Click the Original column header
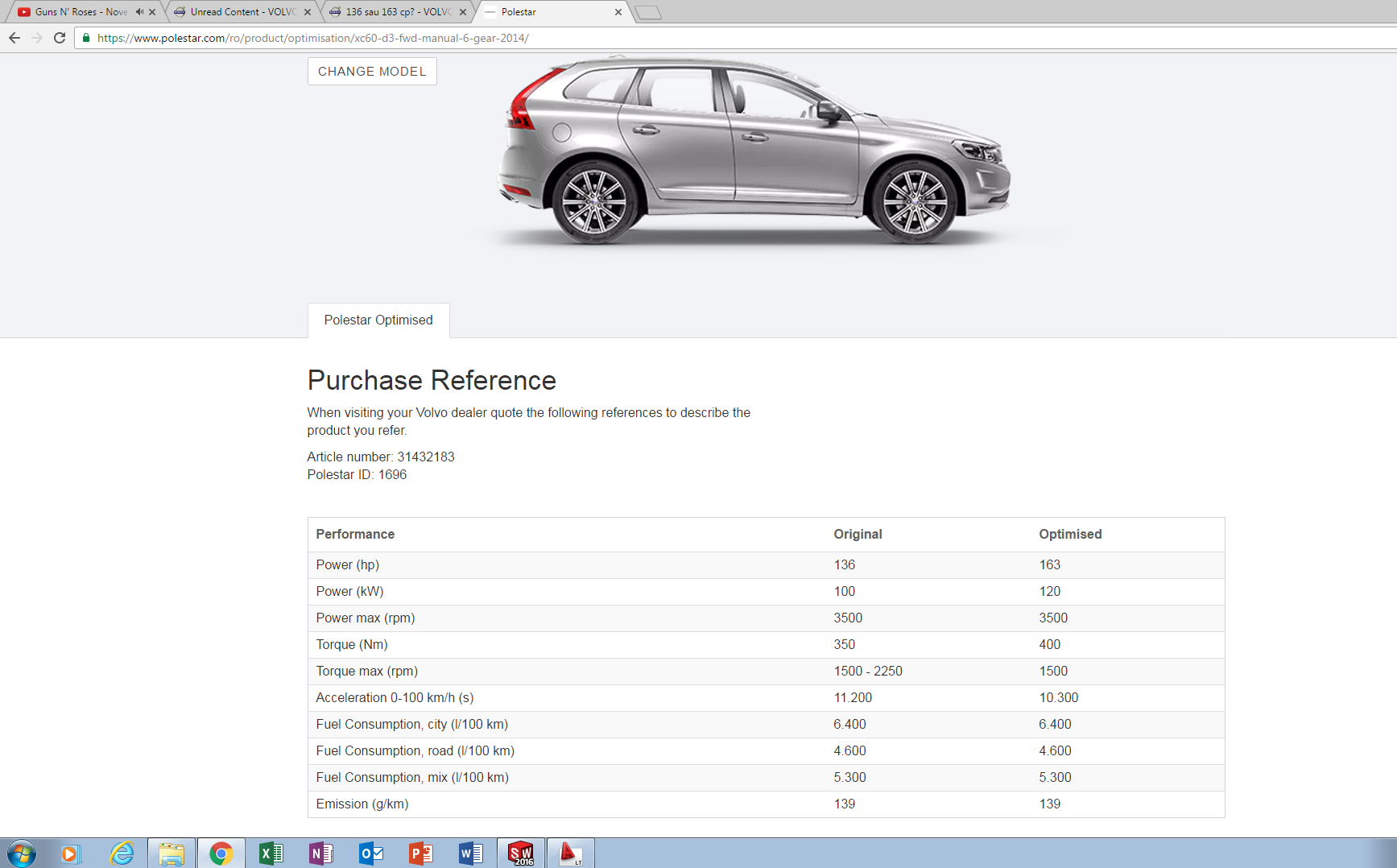 (858, 534)
